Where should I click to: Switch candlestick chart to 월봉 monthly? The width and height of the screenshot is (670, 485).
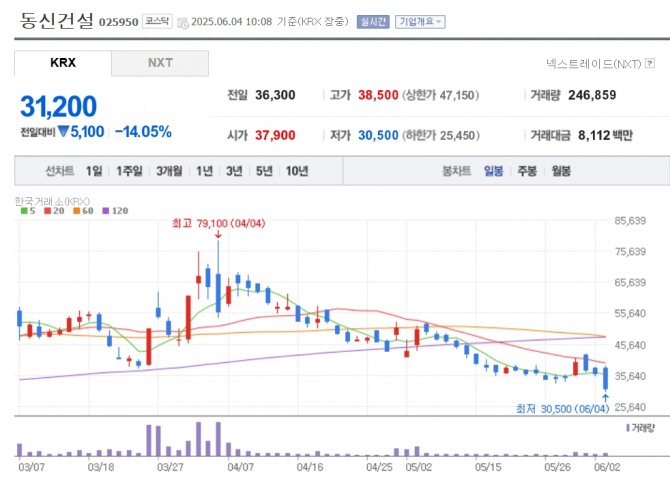pos(560,171)
